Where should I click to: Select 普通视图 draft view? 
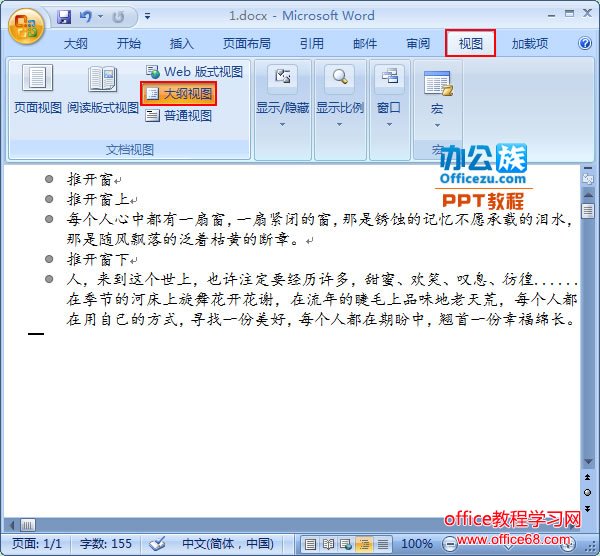(x=179, y=116)
